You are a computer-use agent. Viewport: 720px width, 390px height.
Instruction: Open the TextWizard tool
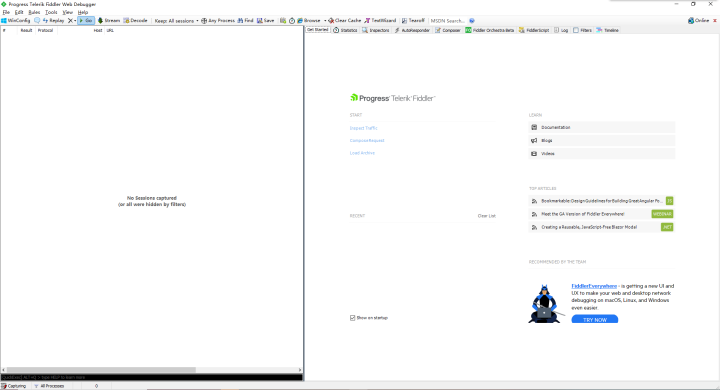(x=380, y=21)
